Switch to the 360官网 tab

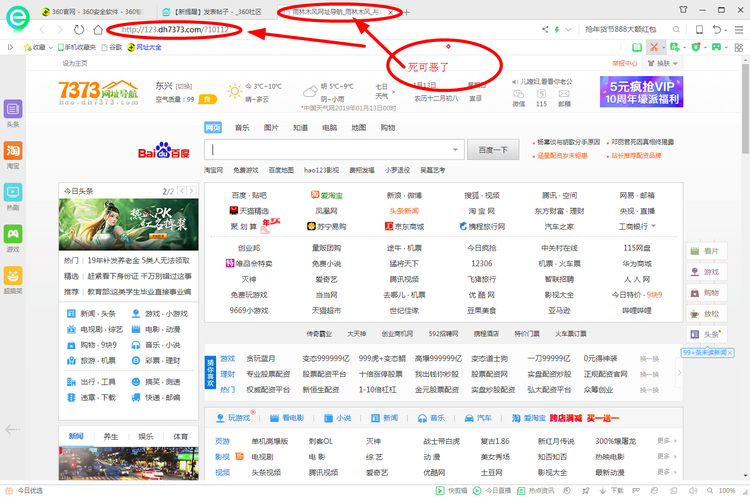click(x=91, y=12)
